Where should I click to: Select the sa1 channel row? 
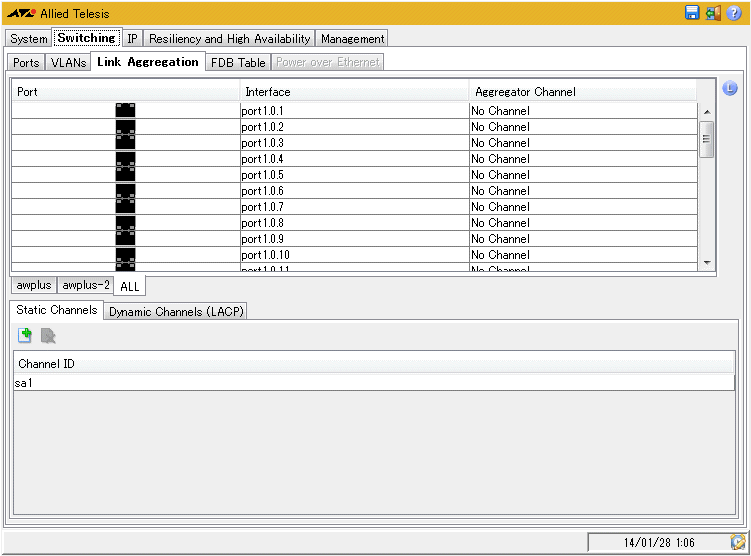coord(374,383)
